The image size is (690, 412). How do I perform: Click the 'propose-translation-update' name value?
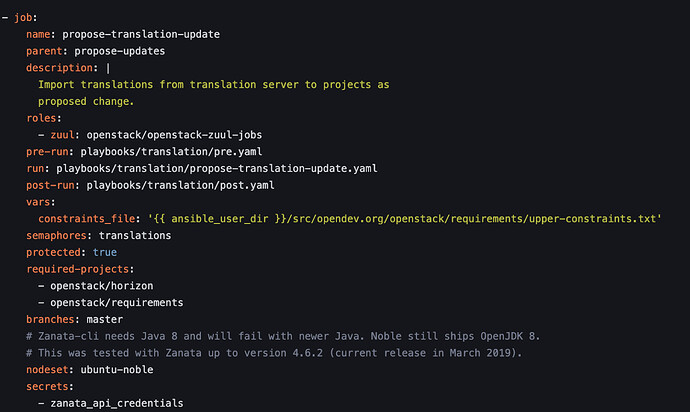point(140,34)
